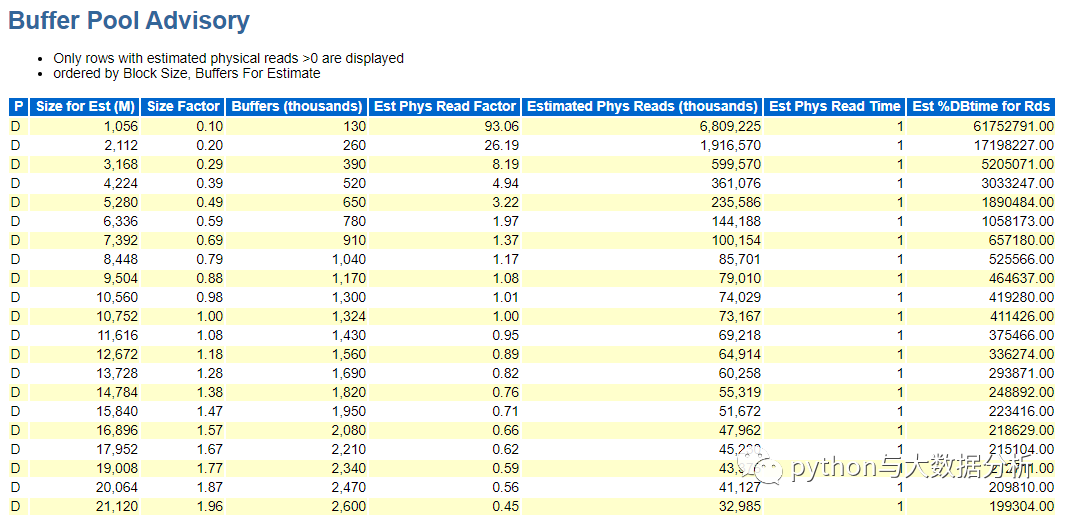Click DBtime value 17198227.00
Image resolution: width=1068 pixels, height=516 pixels.
point(1016,145)
